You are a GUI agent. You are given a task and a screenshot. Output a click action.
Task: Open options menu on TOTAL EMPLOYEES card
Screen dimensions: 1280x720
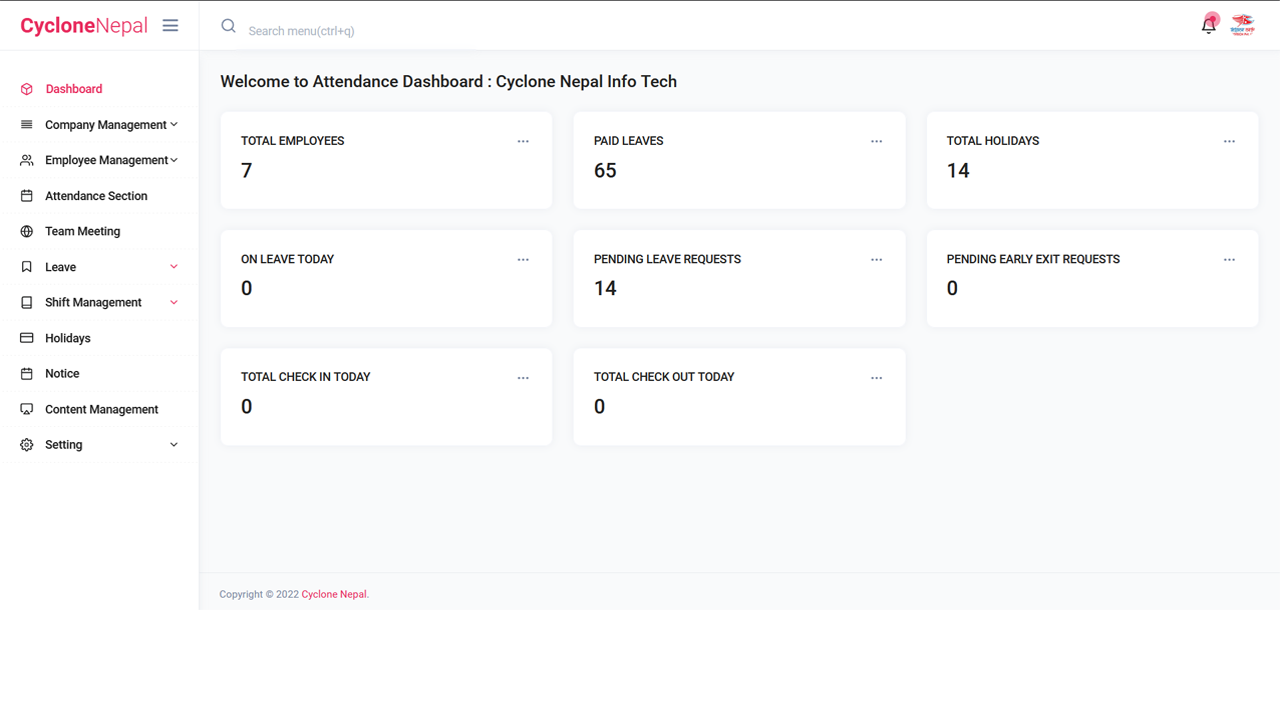[x=523, y=141]
